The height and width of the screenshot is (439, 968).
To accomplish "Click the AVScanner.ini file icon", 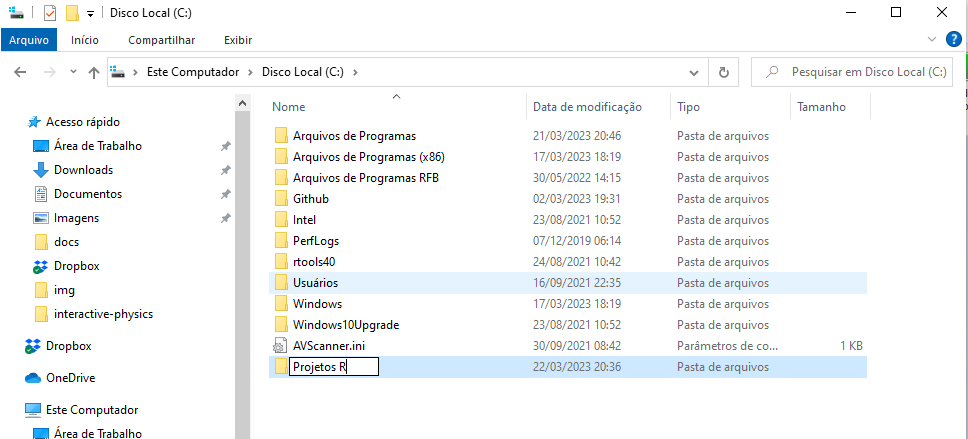I will click(280, 345).
